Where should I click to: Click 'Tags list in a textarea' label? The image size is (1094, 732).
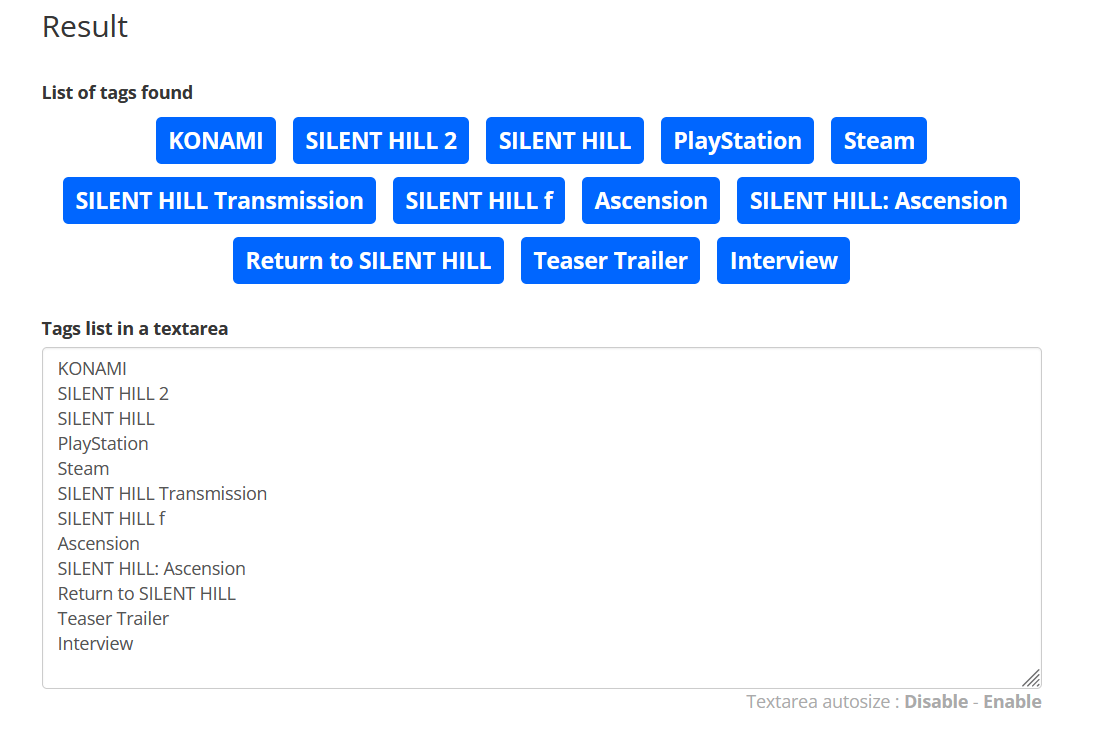click(x=135, y=329)
